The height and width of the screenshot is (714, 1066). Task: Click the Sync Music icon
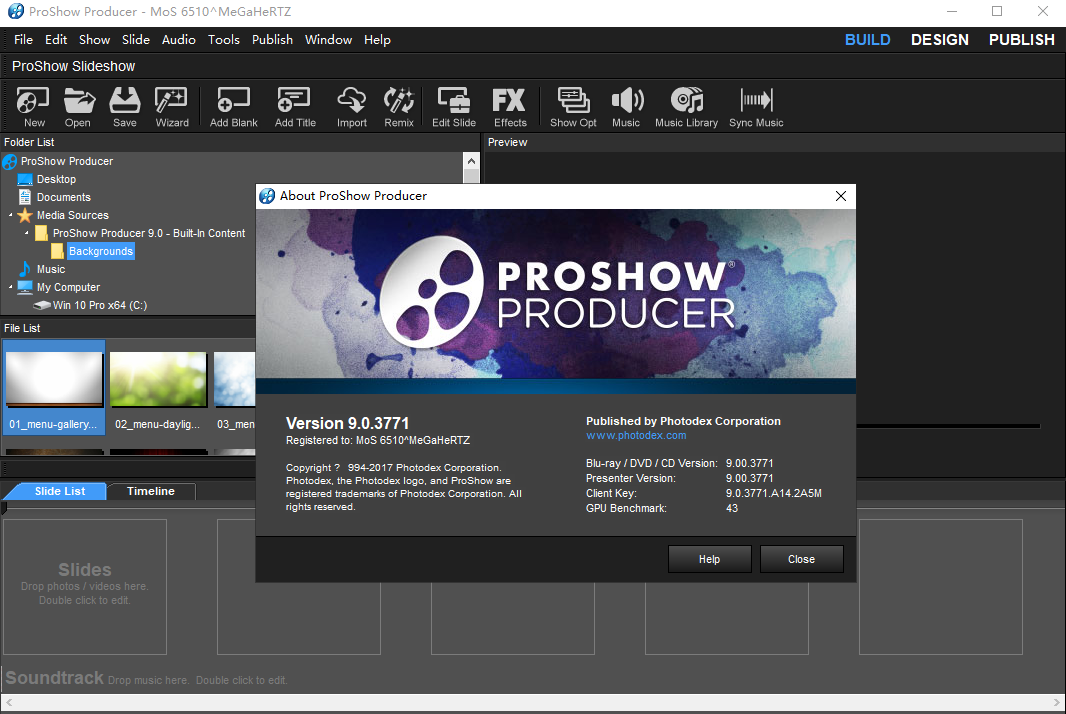pyautogui.click(x=756, y=107)
